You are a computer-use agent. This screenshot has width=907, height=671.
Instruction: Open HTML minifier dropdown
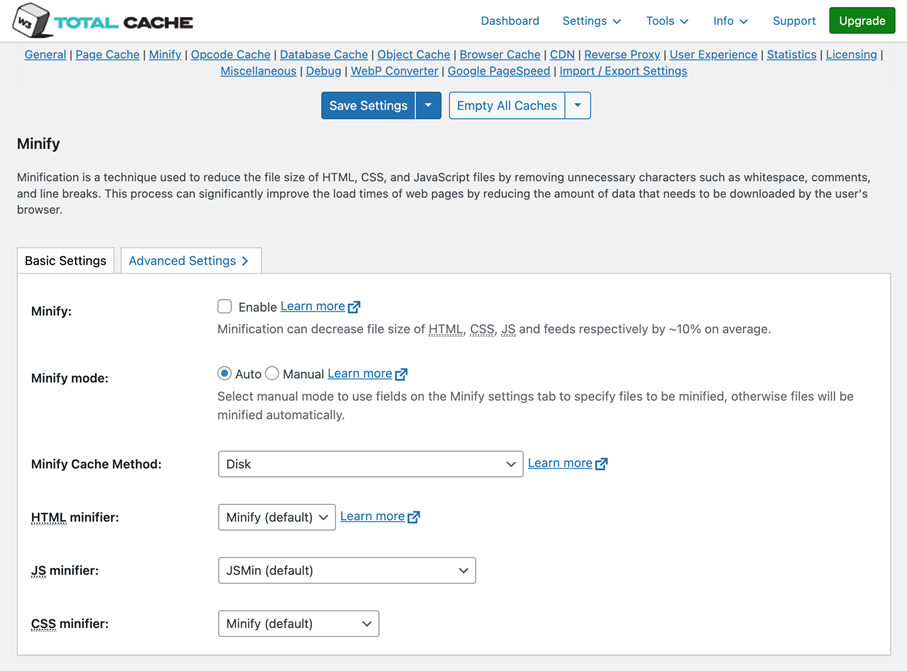276,517
